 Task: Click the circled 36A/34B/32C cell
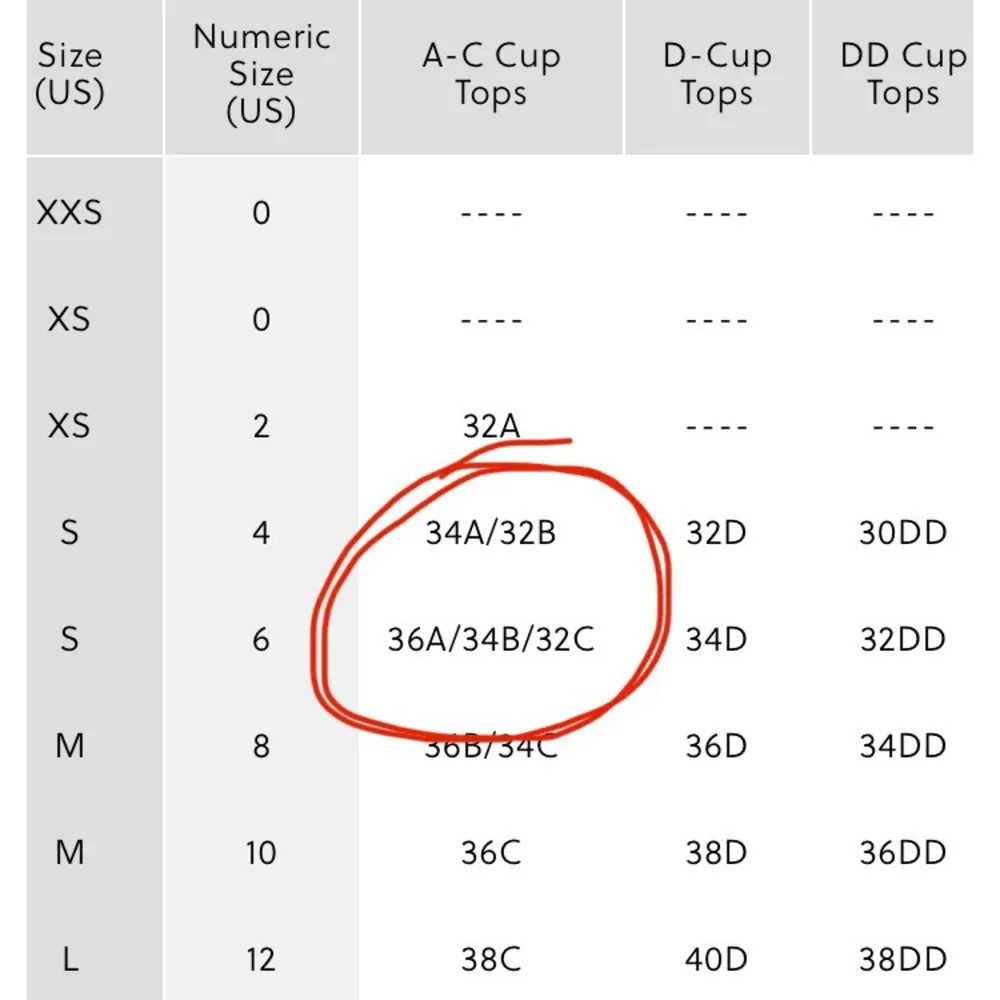(x=490, y=639)
